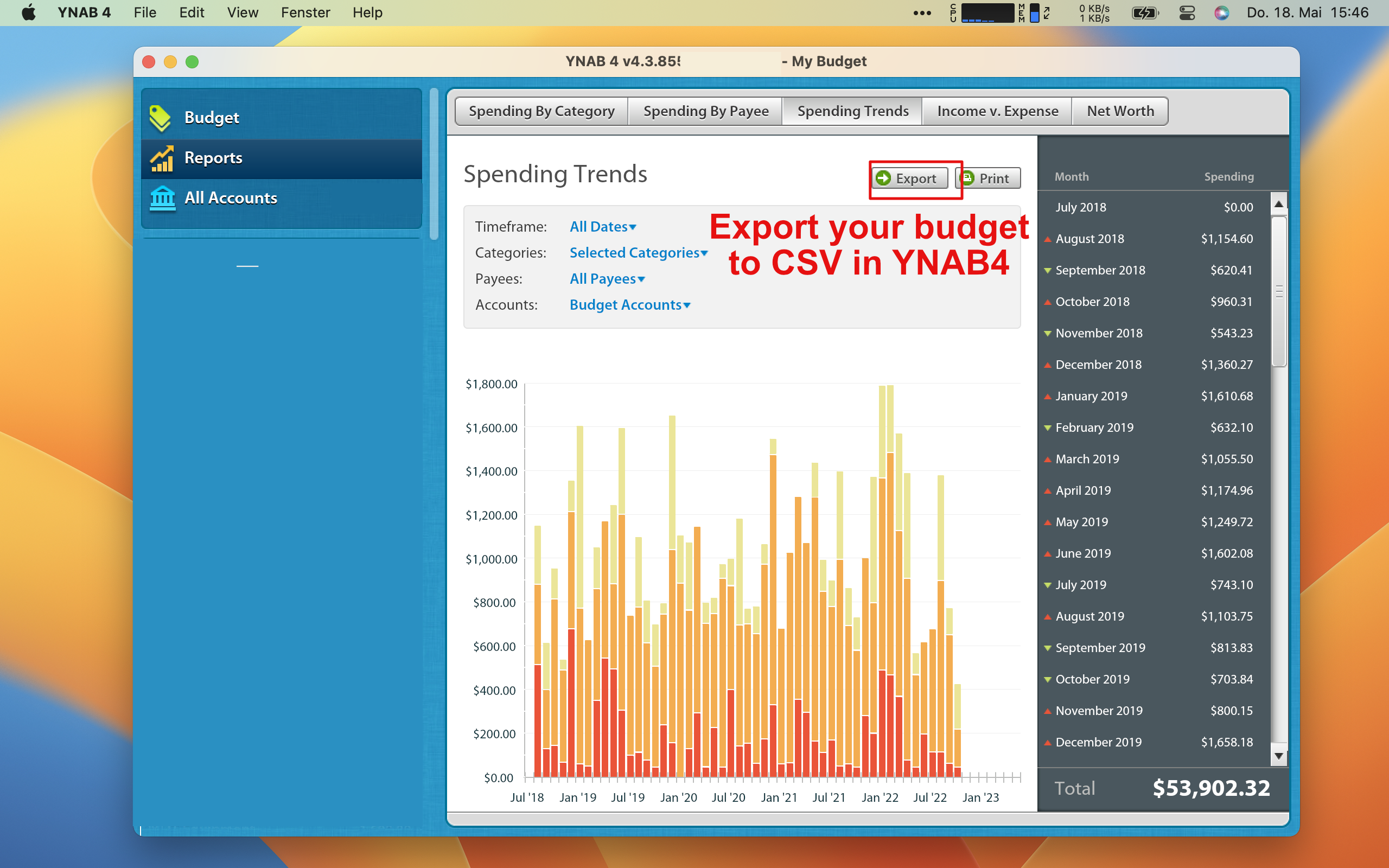The width and height of the screenshot is (1389, 868).
Task: Open the Timeframe All Dates dropdown
Action: (x=603, y=227)
